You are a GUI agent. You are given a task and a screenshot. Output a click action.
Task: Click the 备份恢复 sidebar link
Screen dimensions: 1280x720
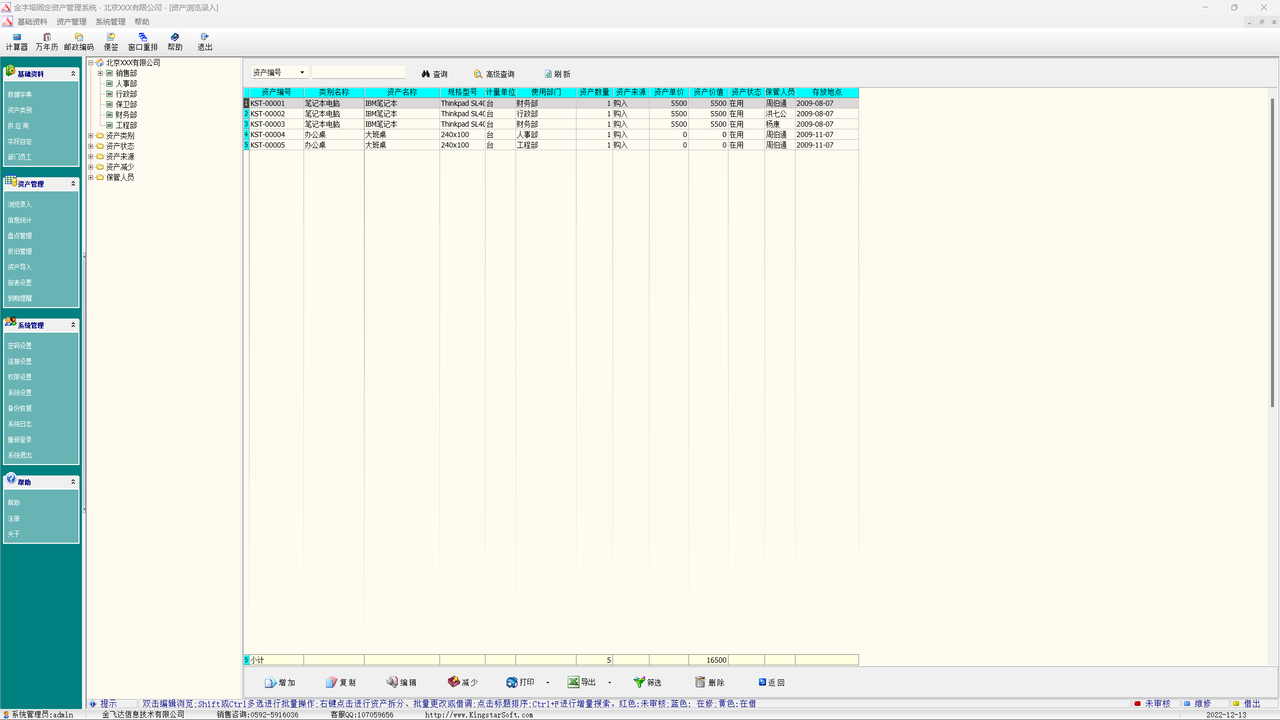pyautogui.click(x=20, y=408)
